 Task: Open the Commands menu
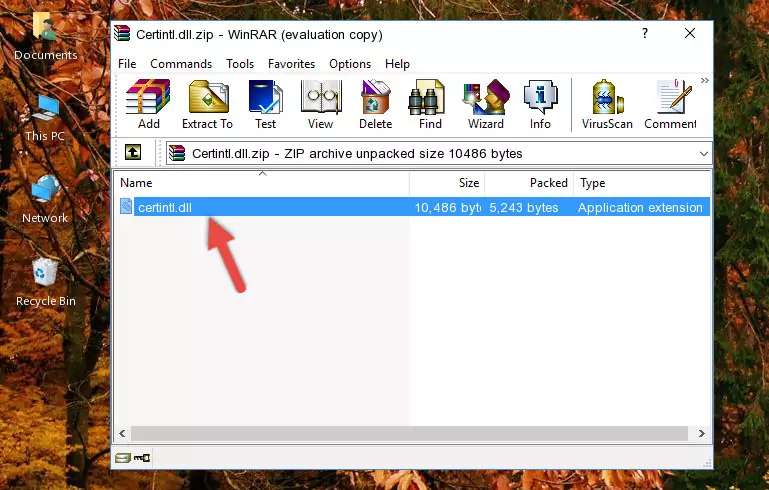click(x=181, y=64)
